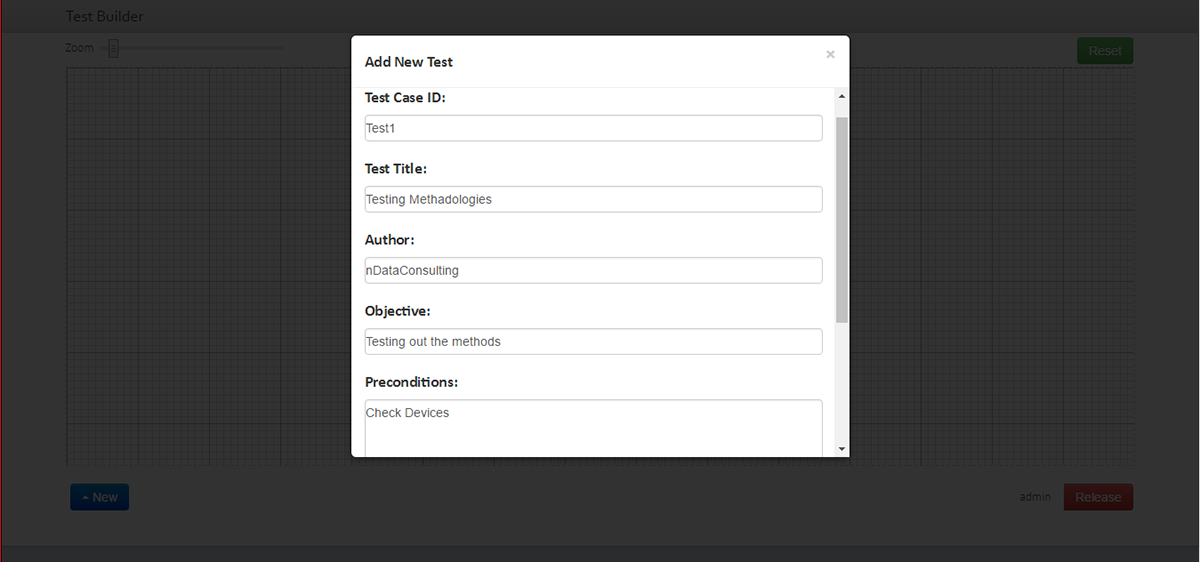The image size is (1200, 562).
Task: Click the dialog scrollbar down arrow
Action: [842, 449]
